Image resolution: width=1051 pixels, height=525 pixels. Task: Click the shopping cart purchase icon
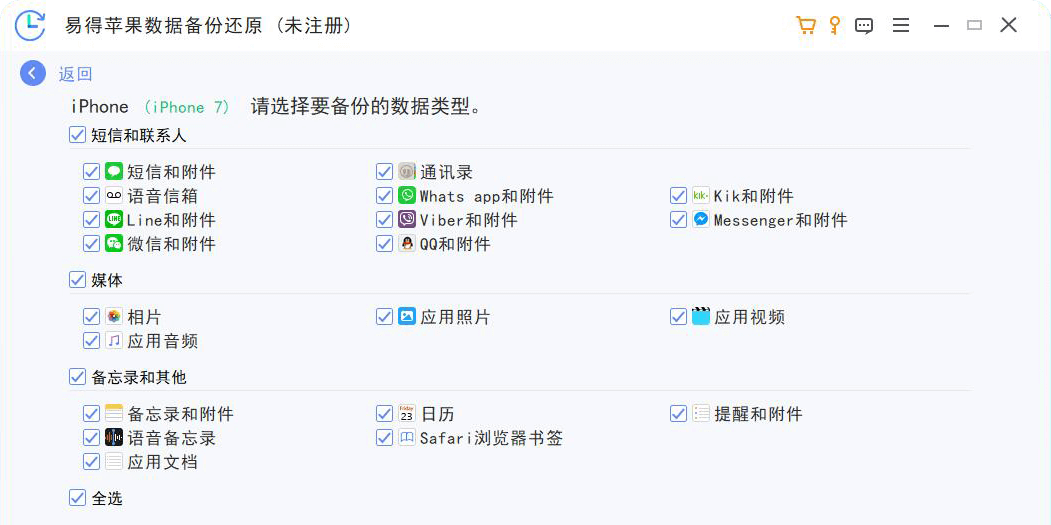(805, 25)
